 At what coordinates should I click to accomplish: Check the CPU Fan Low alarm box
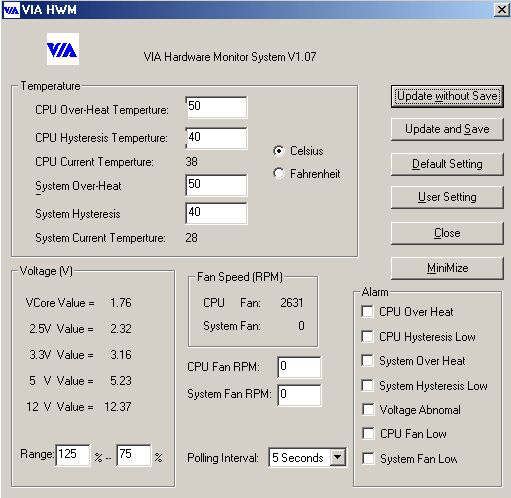(x=368, y=434)
